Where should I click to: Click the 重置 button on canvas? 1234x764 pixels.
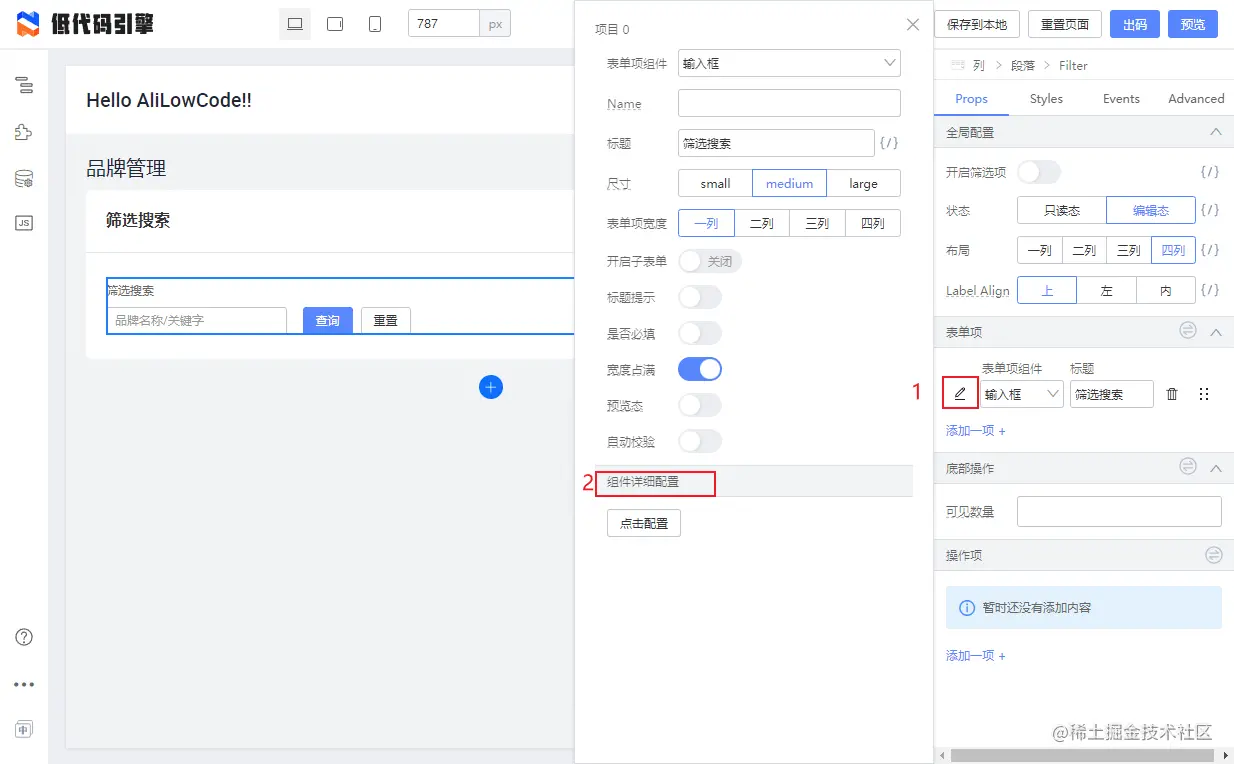pyautogui.click(x=386, y=320)
